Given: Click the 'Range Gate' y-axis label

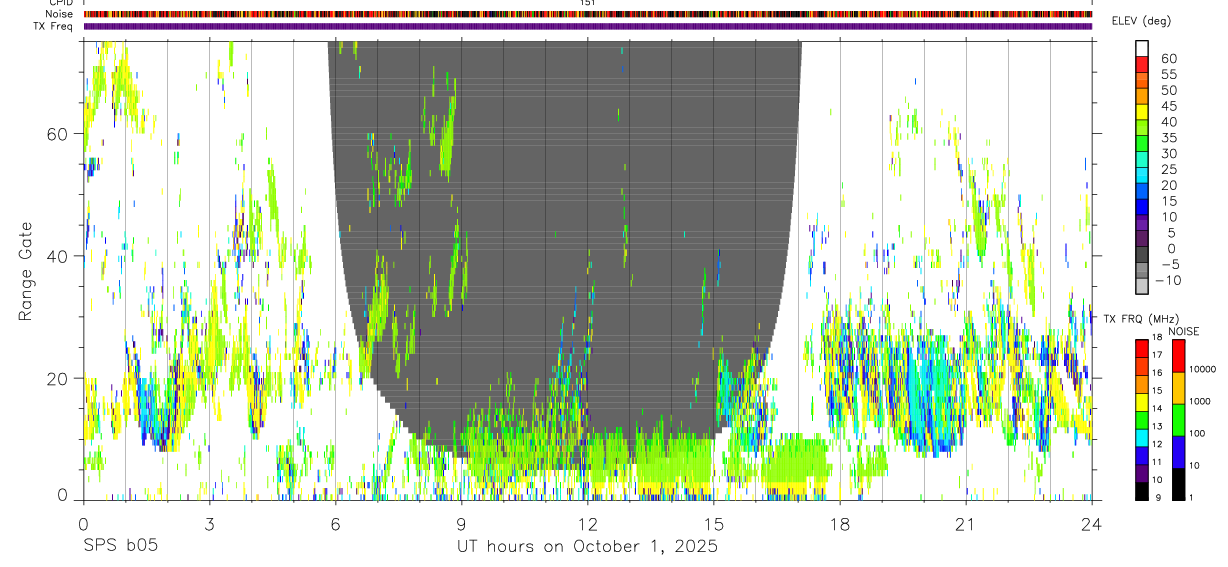Looking at the screenshot, I should tap(27, 272).
